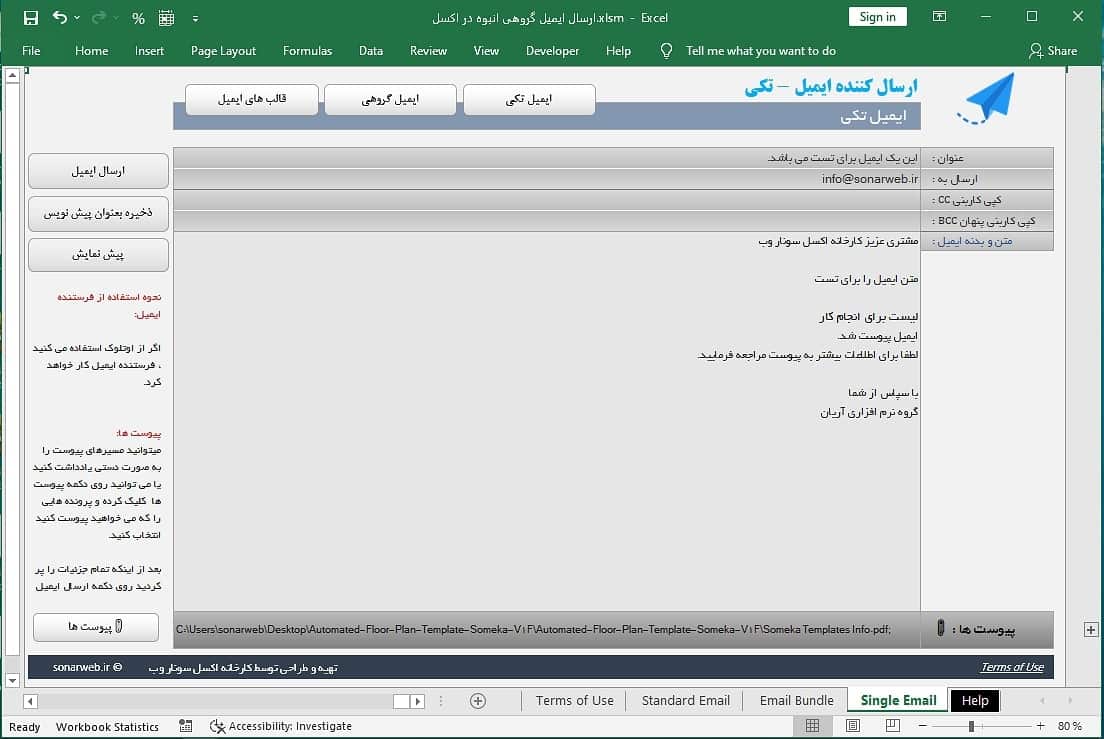This screenshot has width=1104, height=739.
Task: Undo the last action in toolbar
Action: click(60, 18)
